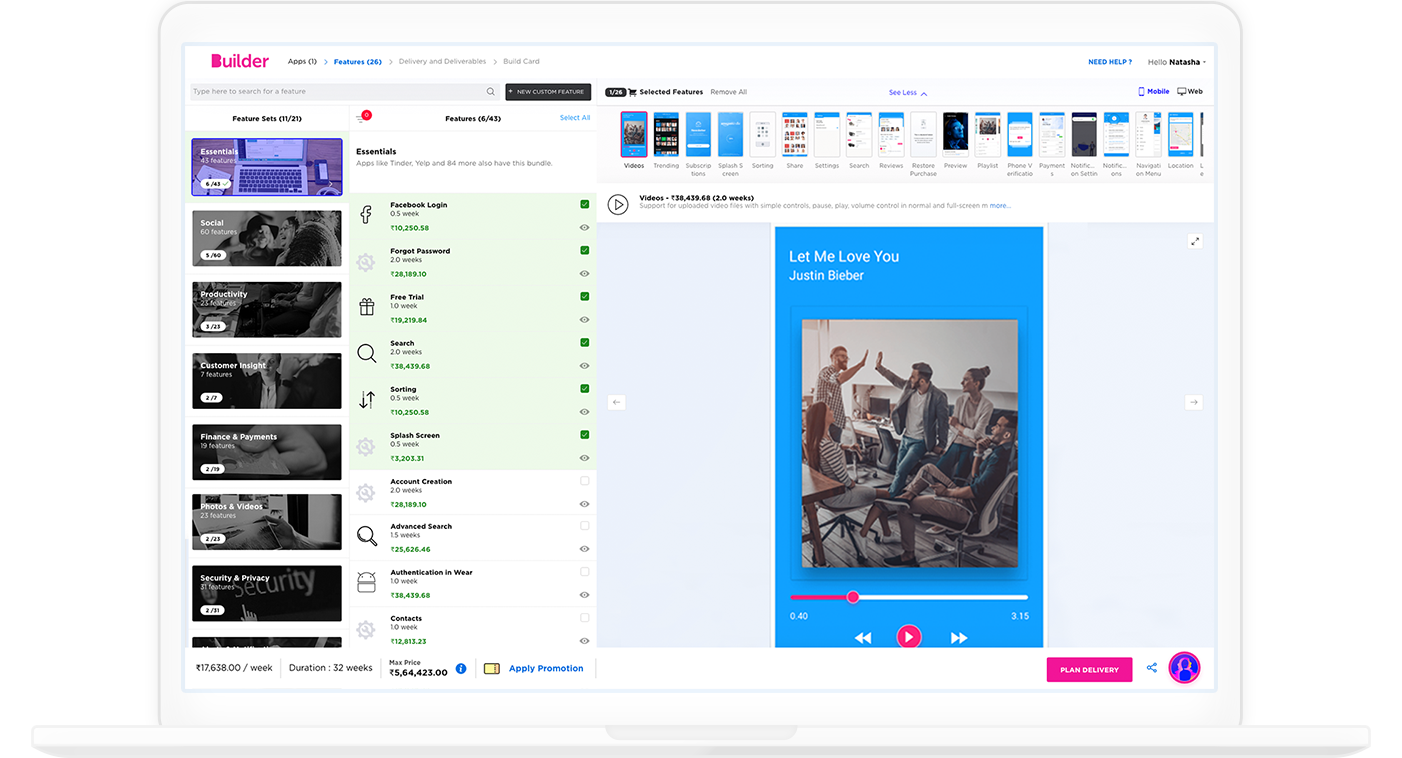1402x758 pixels.
Task: Go to Apps (1) breadcrumb step
Action: 302,62
